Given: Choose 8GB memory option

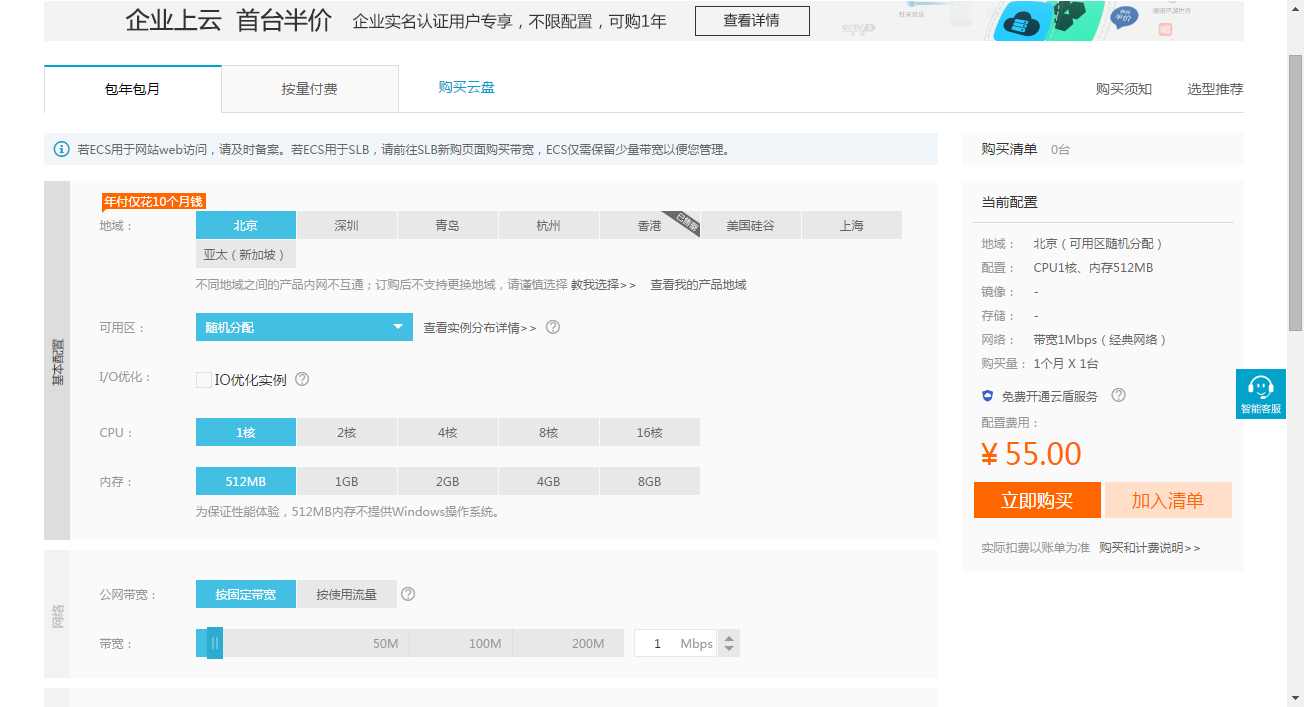Looking at the screenshot, I should pyautogui.click(x=650, y=481).
